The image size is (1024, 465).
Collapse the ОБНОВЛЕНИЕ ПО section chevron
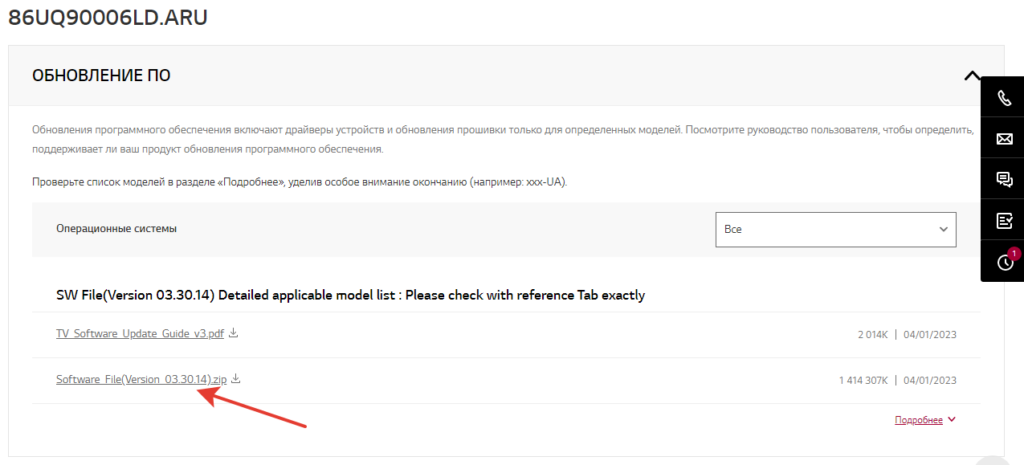(x=969, y=75)
